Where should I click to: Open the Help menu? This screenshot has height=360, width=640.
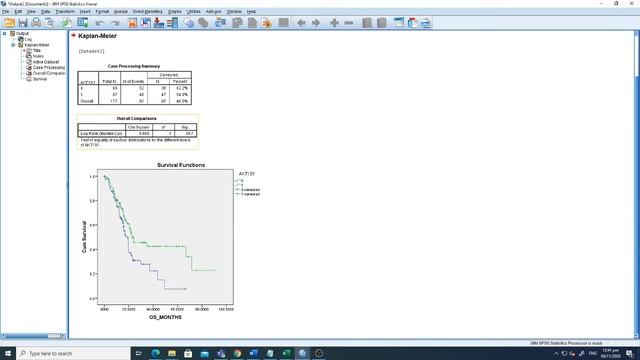tap(251, 11)
